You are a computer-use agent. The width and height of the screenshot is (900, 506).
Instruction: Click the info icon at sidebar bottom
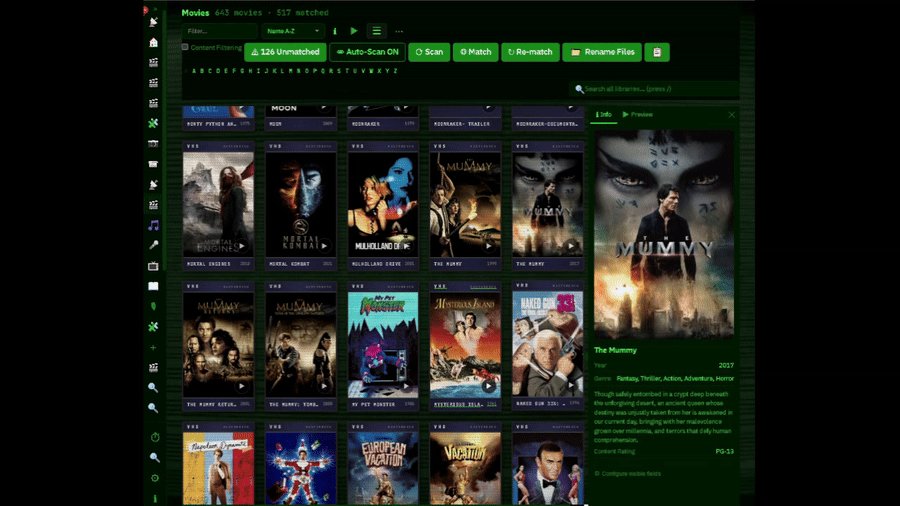(154, 499)
